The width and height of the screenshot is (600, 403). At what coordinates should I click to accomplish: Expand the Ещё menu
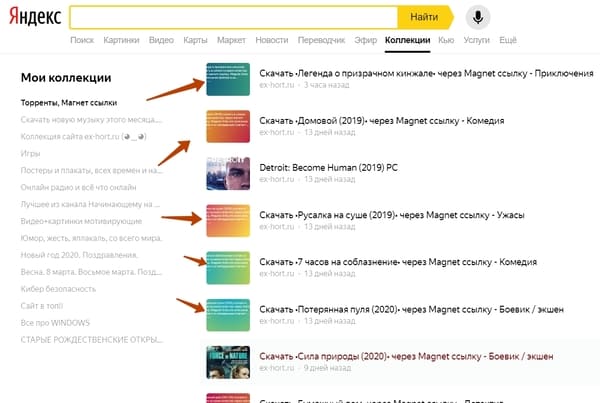[x=508, y=40]
